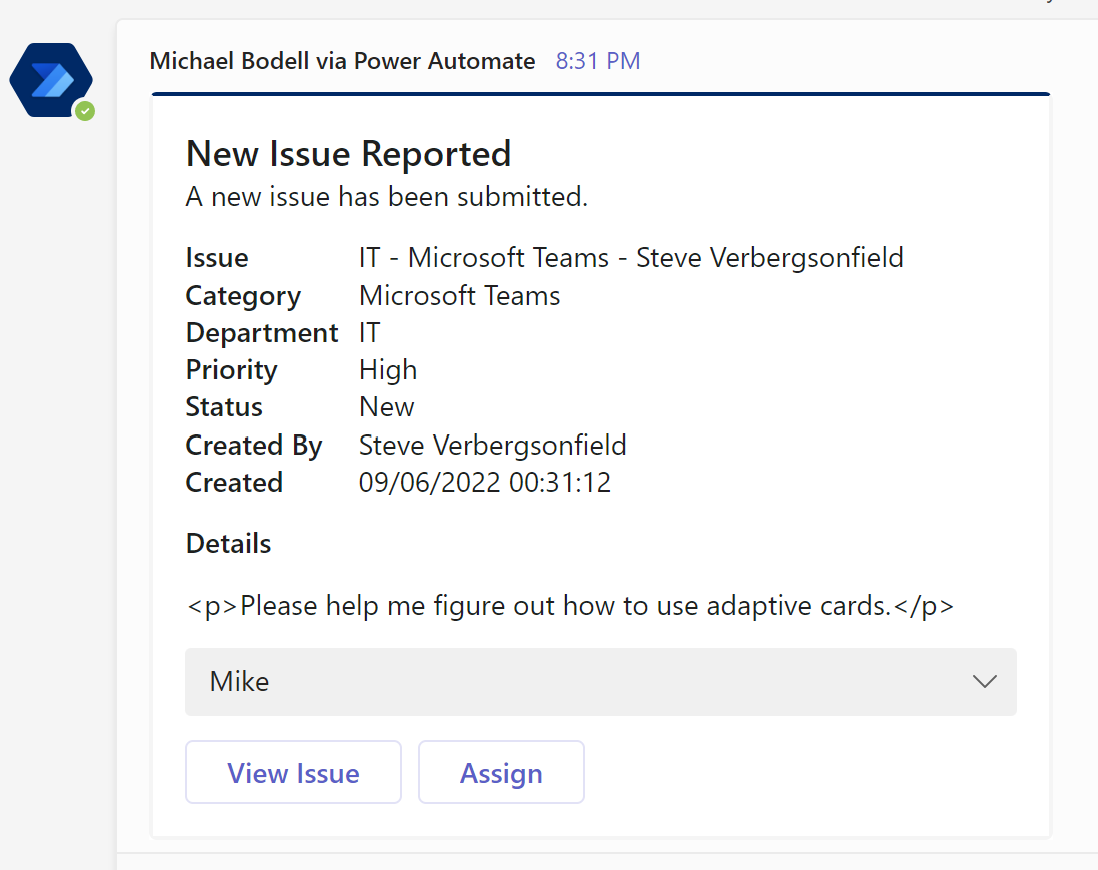The height and width of the screenshot is (870, 1098).
Task: Click the green availability status badge
Action: [x=85, y=111]
